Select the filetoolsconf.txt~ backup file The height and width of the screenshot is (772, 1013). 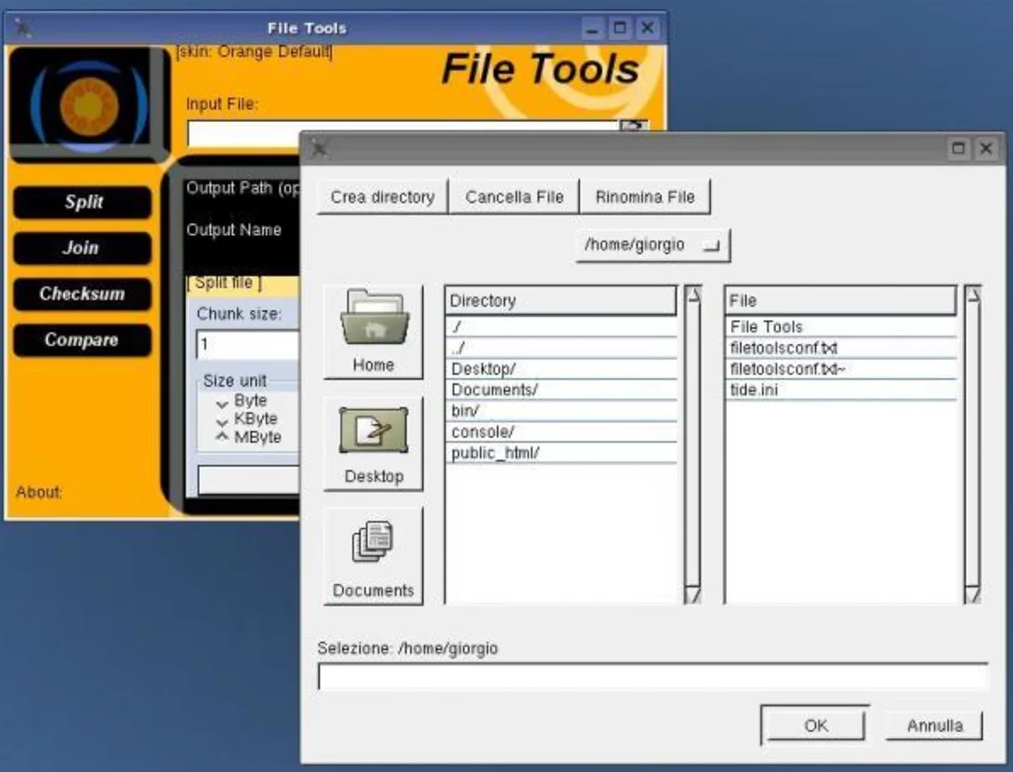point(841,369)
